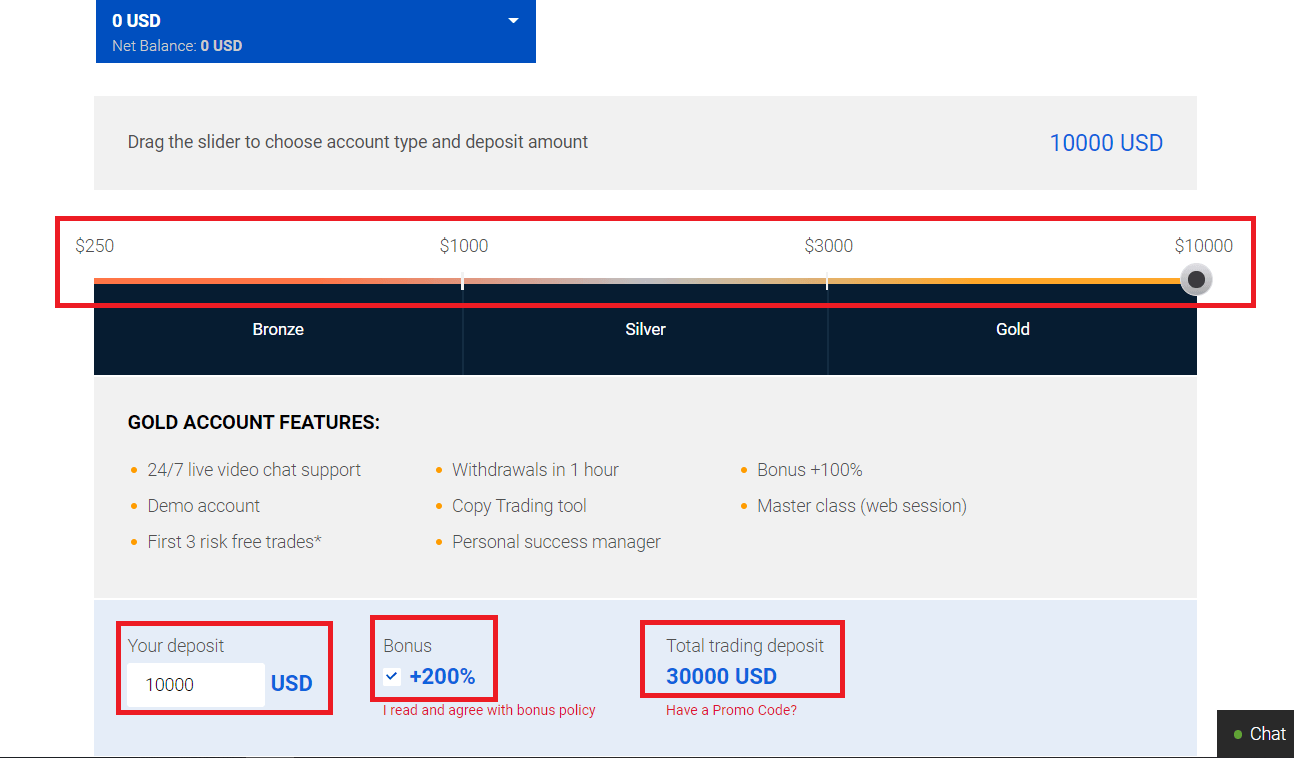Click the 30000 USD total trading deposit
Viewport: 1294px width, 758px height.
click(721, 677)
